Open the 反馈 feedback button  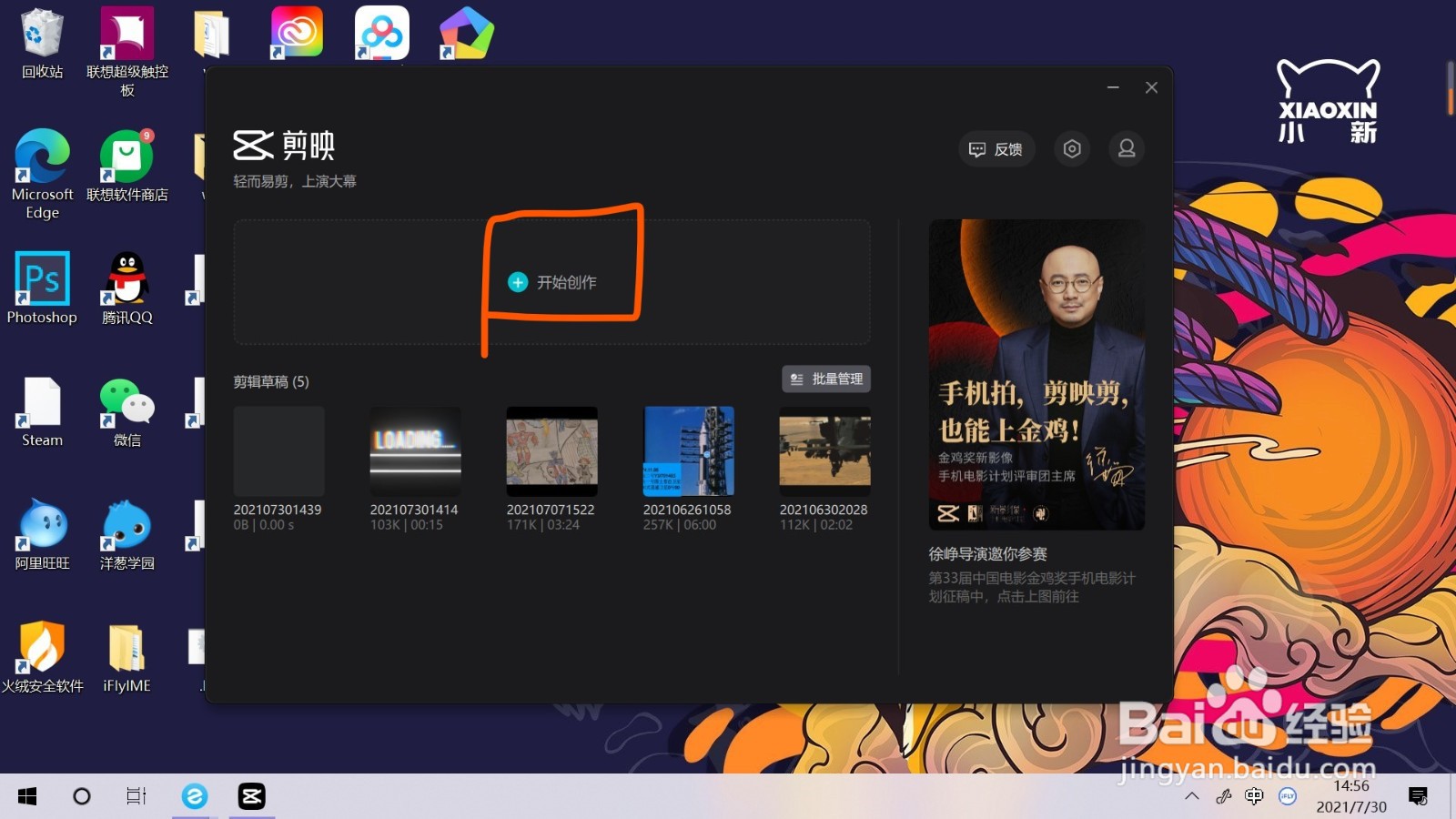click(996, 149)
